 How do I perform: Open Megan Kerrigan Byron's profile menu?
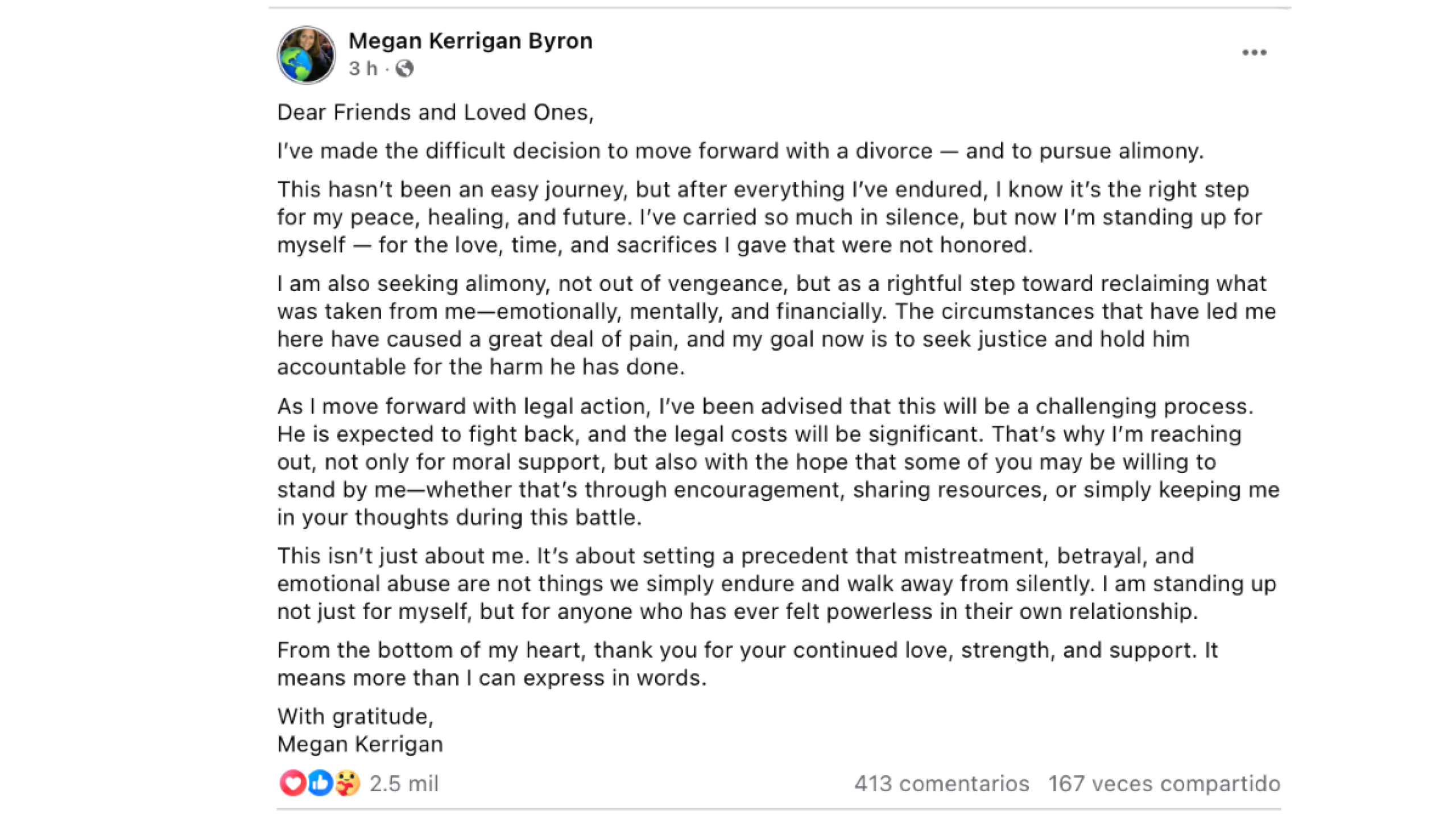click(472, 40)
